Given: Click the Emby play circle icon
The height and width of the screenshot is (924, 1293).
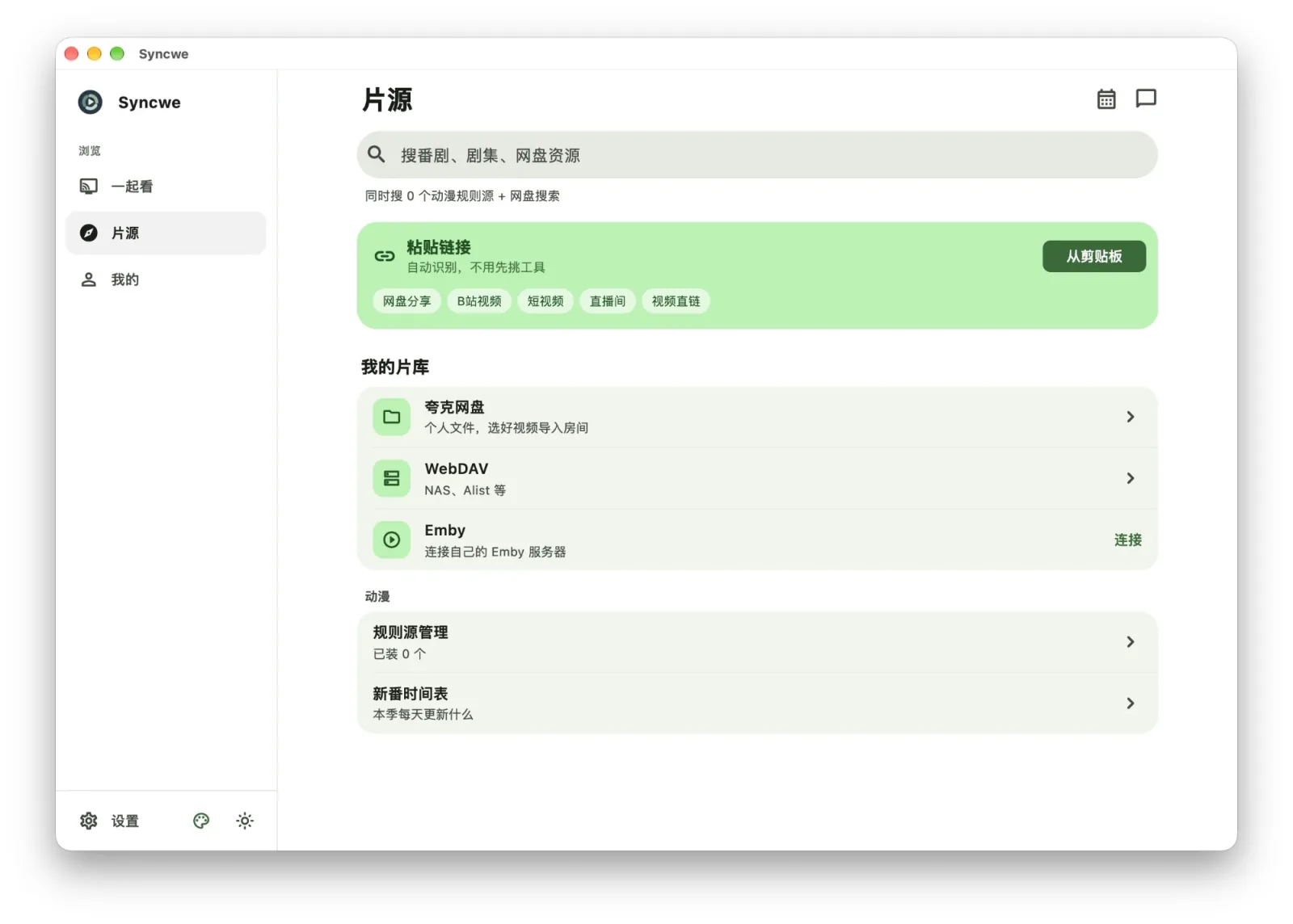Looking at the screenshot, I should click(x=392, y=540).
